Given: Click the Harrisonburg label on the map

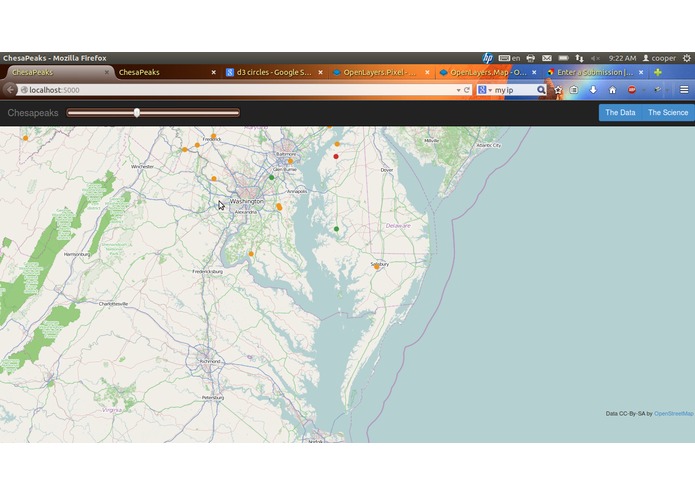Looking at the screenshot, I should click(x=77, y=254).
